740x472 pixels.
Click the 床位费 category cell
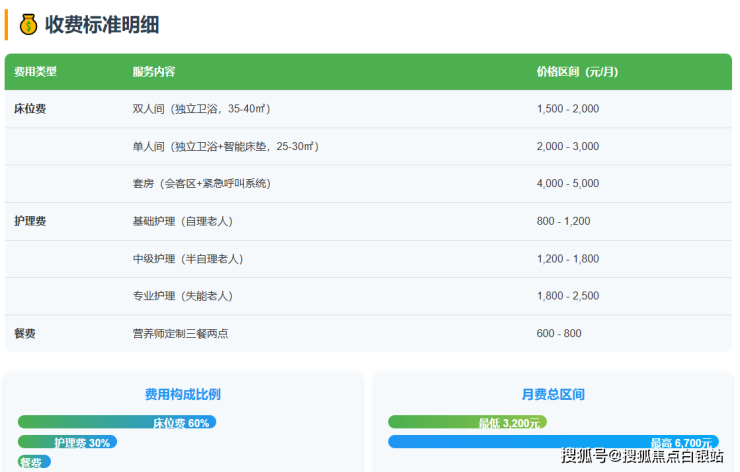30,109
